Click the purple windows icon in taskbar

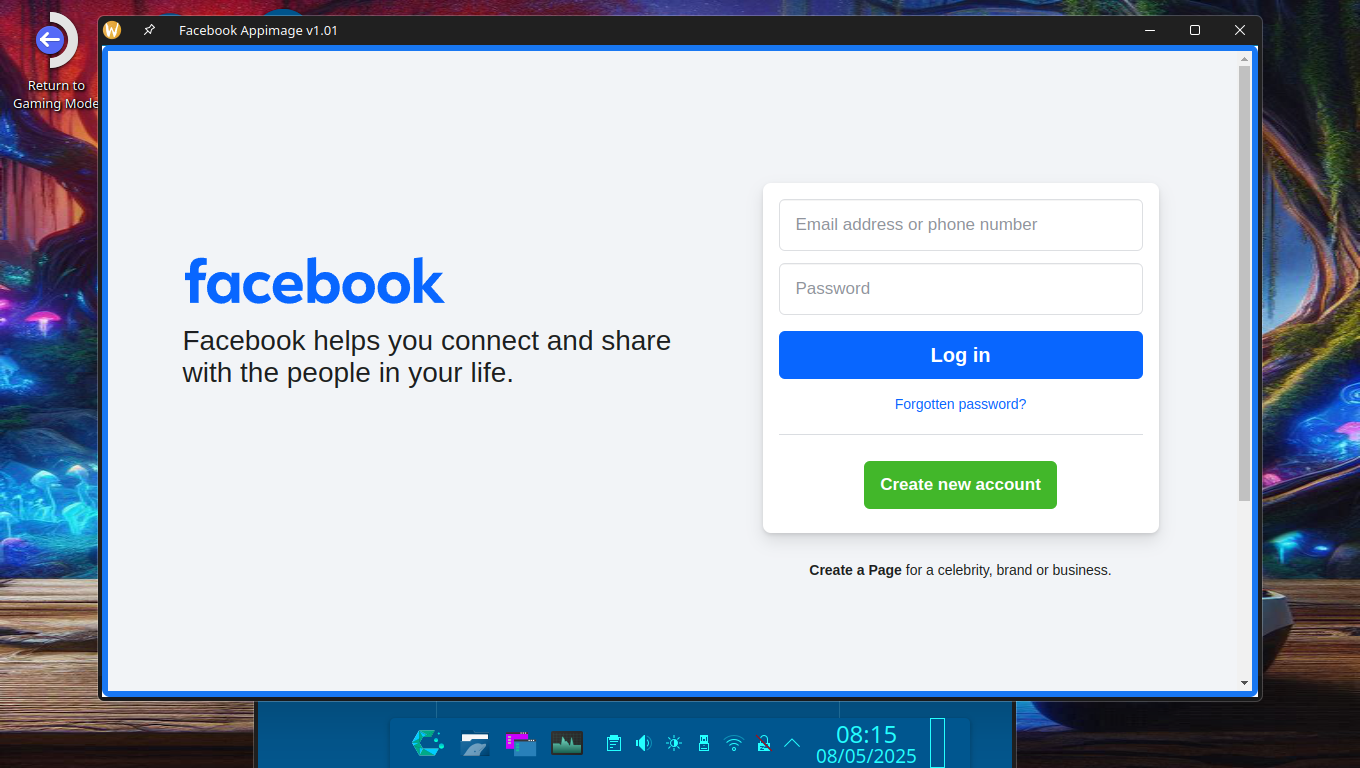(x=520, y=743)
